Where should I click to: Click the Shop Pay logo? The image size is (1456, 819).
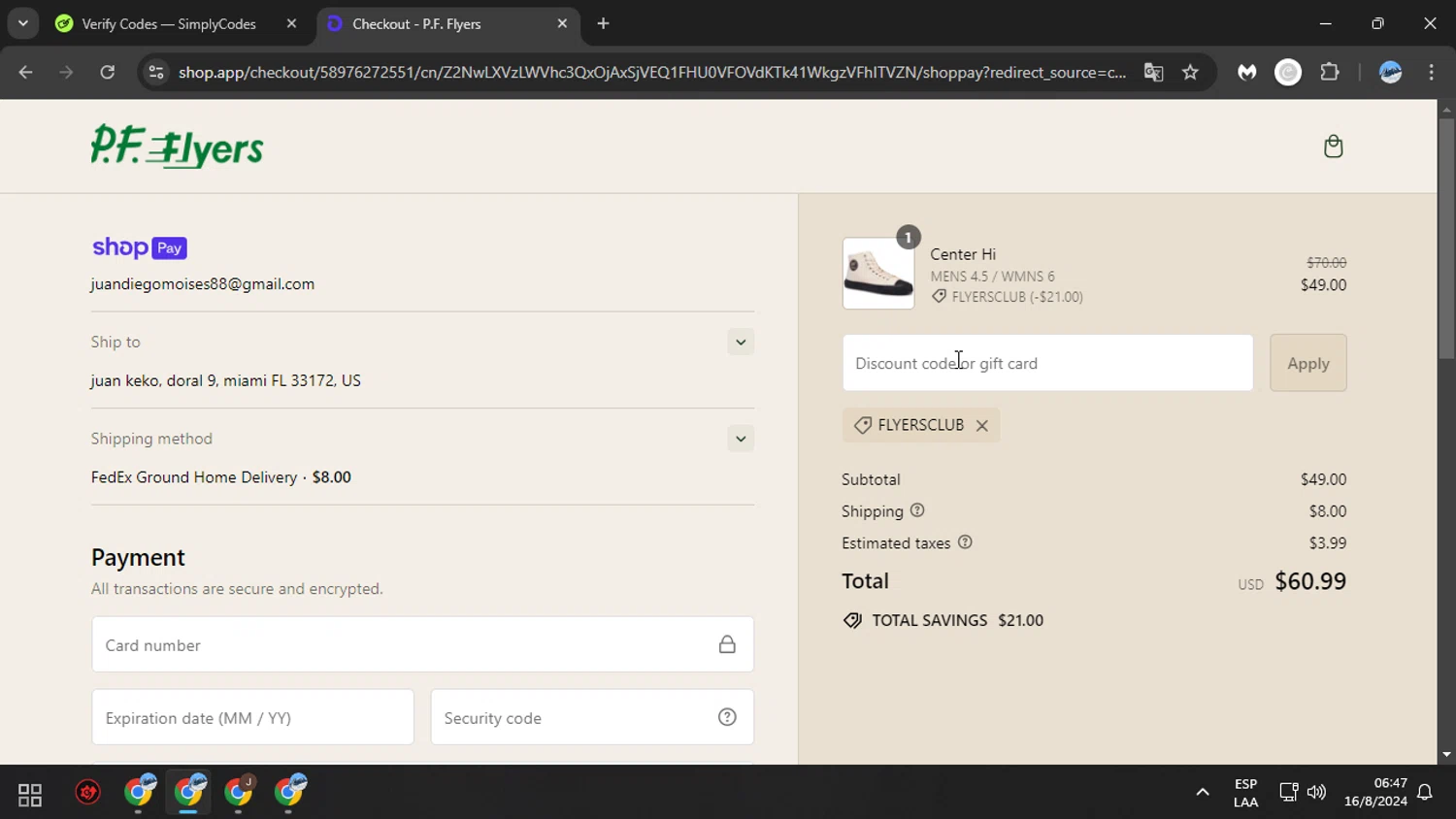(139, 247)
